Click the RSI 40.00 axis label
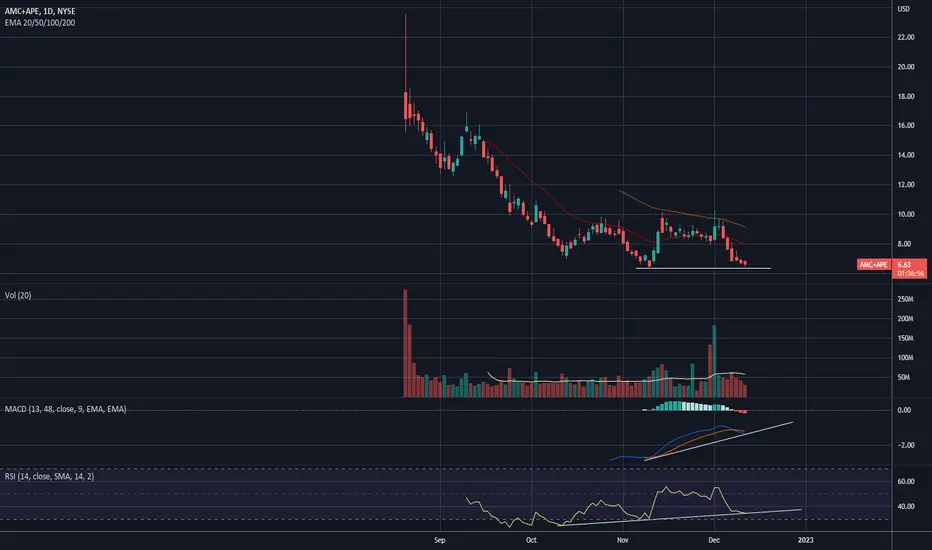 (x=906, y=507)
